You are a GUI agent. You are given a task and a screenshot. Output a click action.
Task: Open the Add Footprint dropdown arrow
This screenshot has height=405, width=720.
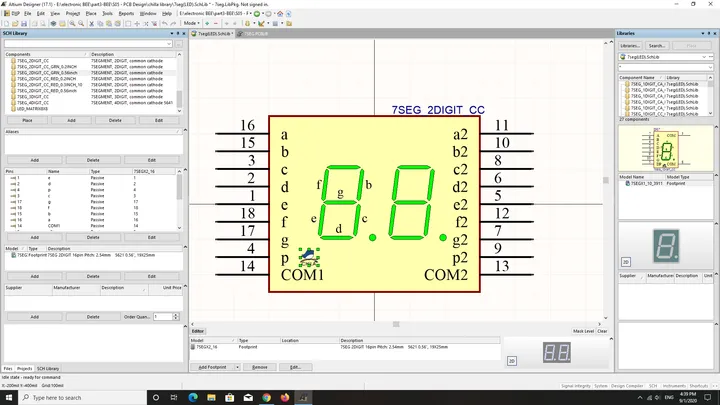(x=237, y=367)
